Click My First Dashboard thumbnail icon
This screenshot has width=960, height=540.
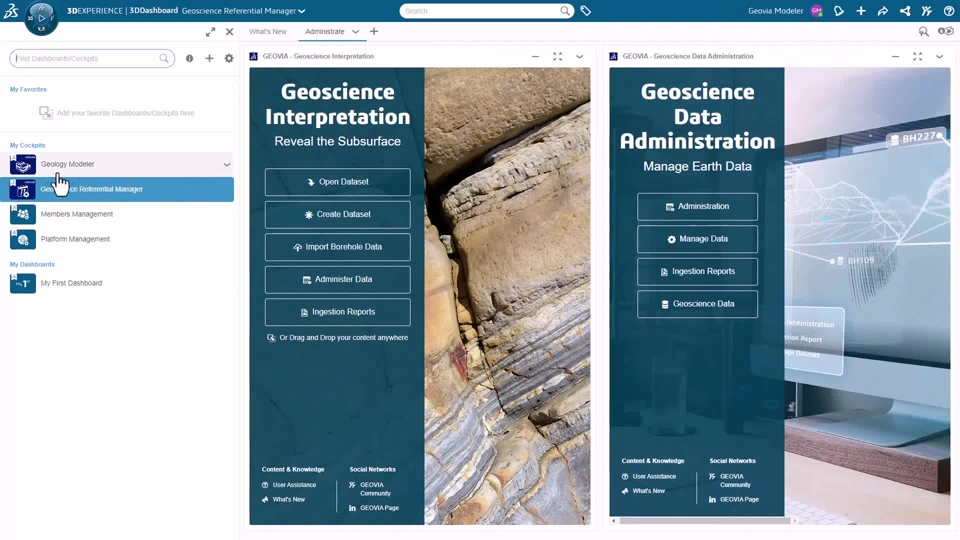[x=23, y=283]
